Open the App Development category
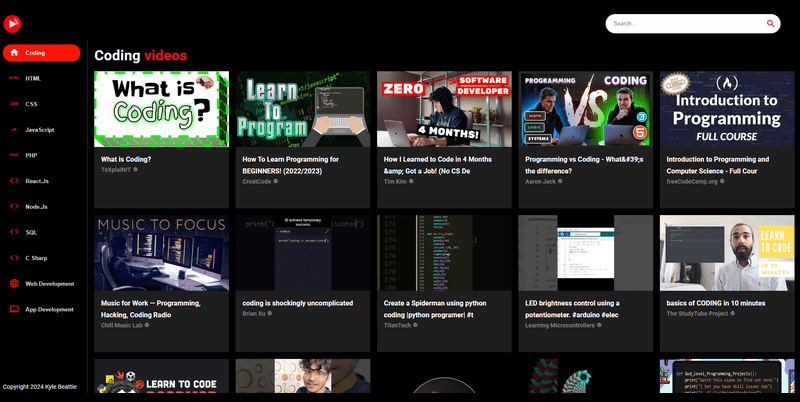 click(x=41, y=309)
